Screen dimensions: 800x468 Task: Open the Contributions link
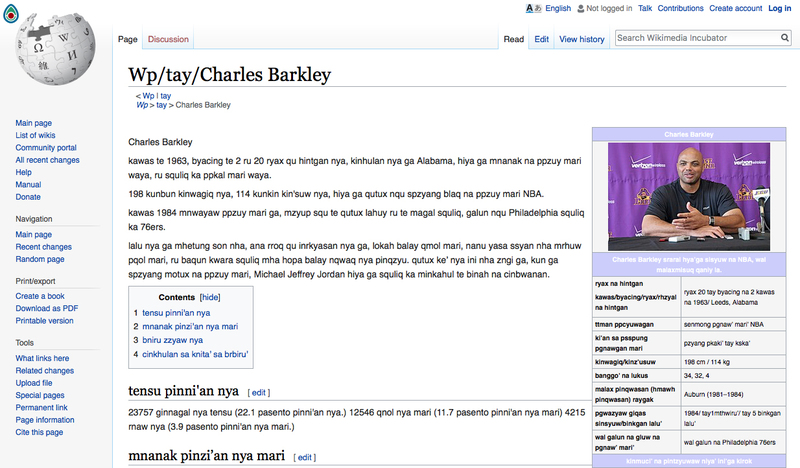coord(680,8)
